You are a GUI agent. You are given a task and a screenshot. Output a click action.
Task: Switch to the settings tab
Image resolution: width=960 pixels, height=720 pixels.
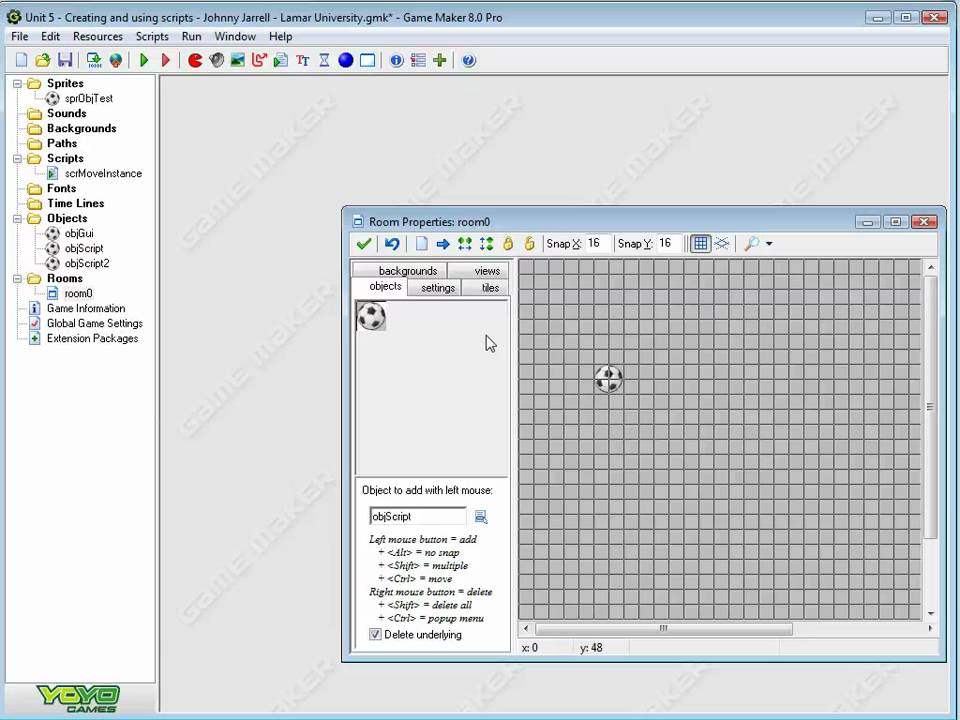click(434, 287)
